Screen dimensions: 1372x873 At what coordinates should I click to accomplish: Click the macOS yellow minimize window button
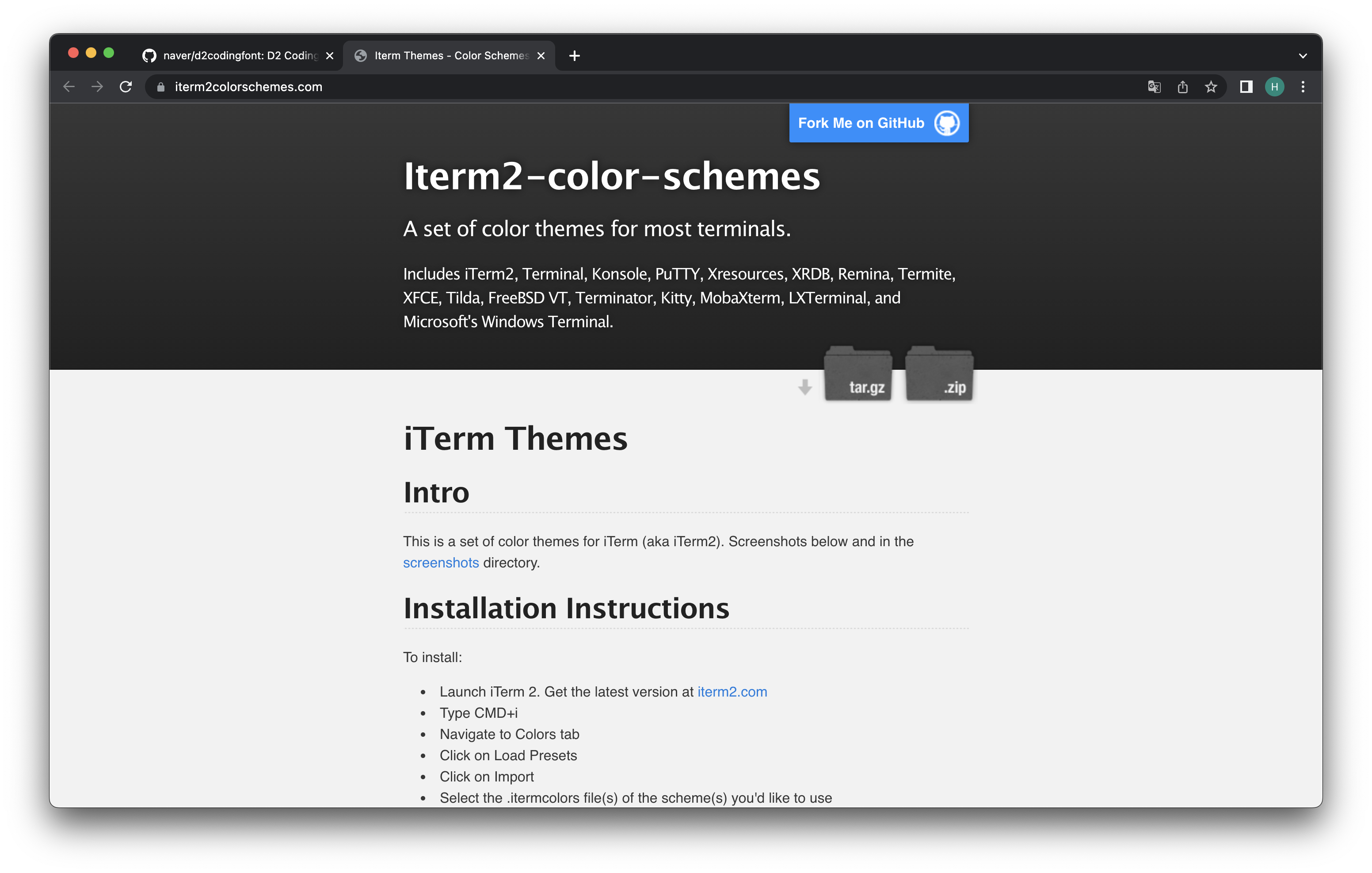[91, 53]
